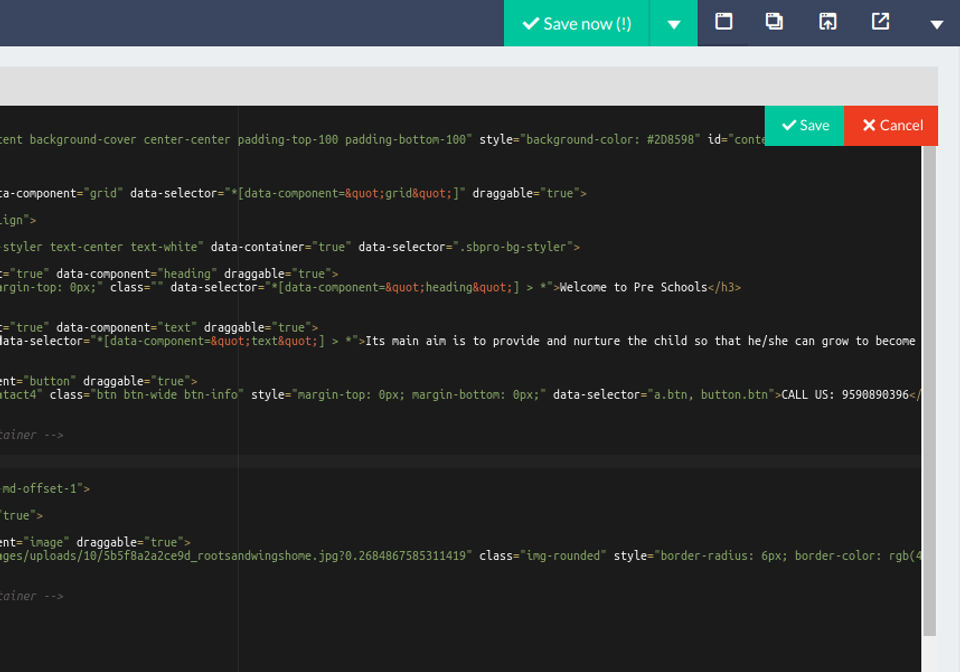The width and height of the screenshot is (960, 672).
Task: Click the '.sbpro-bg-styler' selector value
Action: [x=513, y=247]
